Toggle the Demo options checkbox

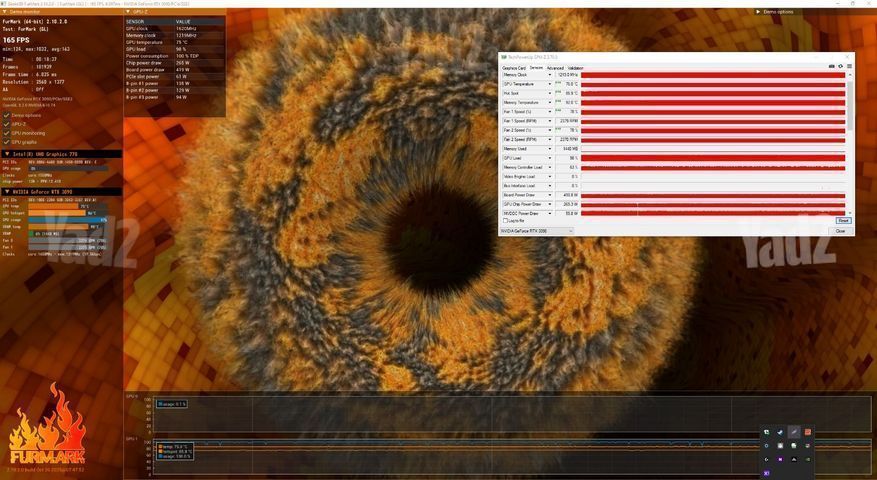click(7, 115)
